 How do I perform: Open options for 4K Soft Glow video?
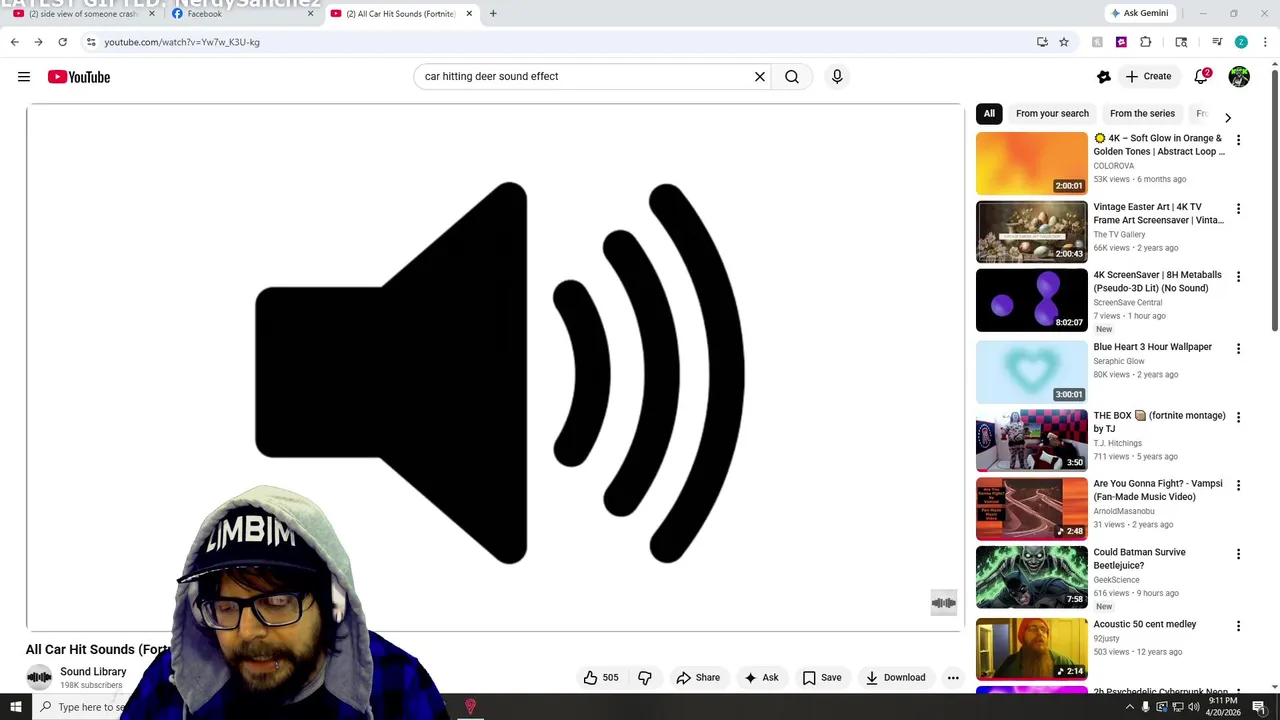[1238, 140]
